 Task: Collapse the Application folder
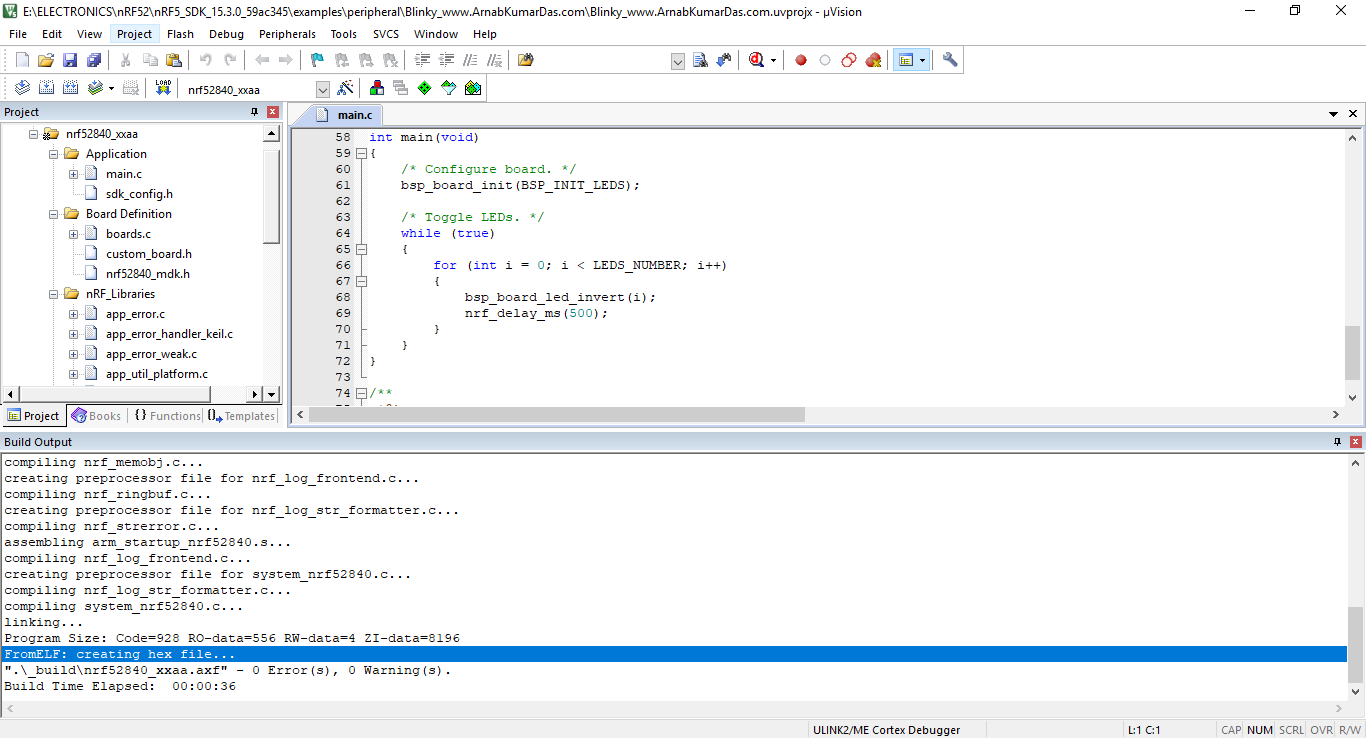54,153
